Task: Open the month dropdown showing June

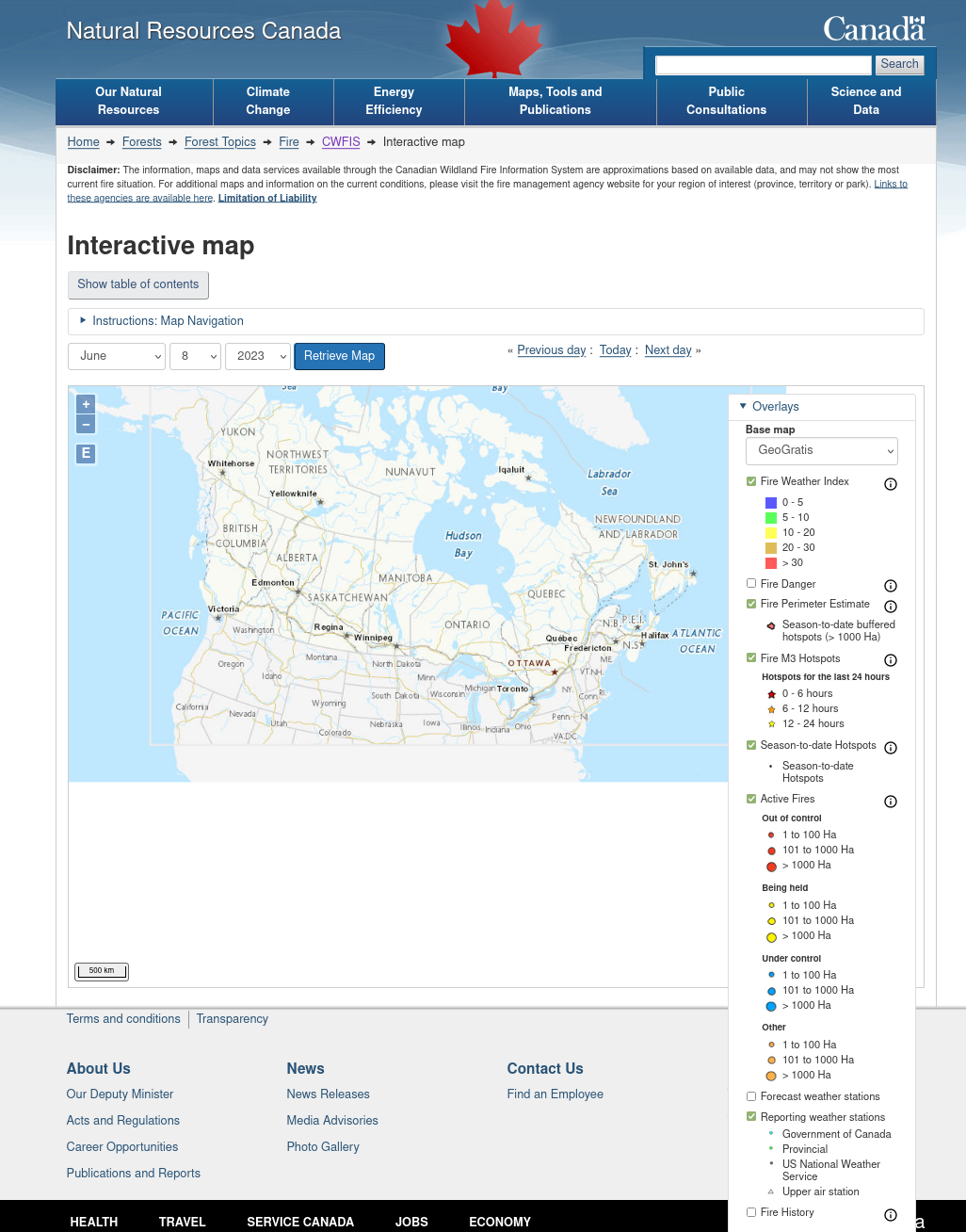Action: tap(117, 356)
